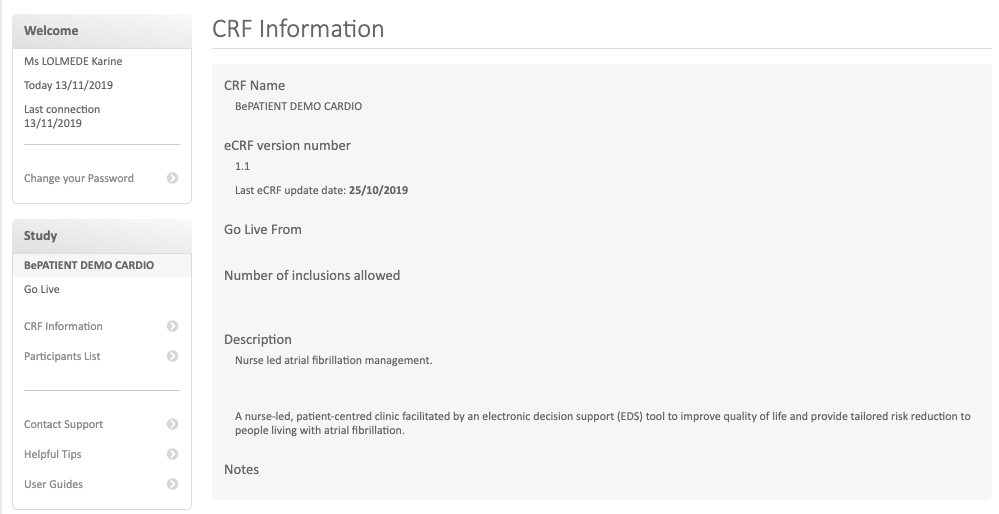Click the last eCRF update date 25/10/2019
The width and height of the screenshot is (999, 514).
pos(378,190)
